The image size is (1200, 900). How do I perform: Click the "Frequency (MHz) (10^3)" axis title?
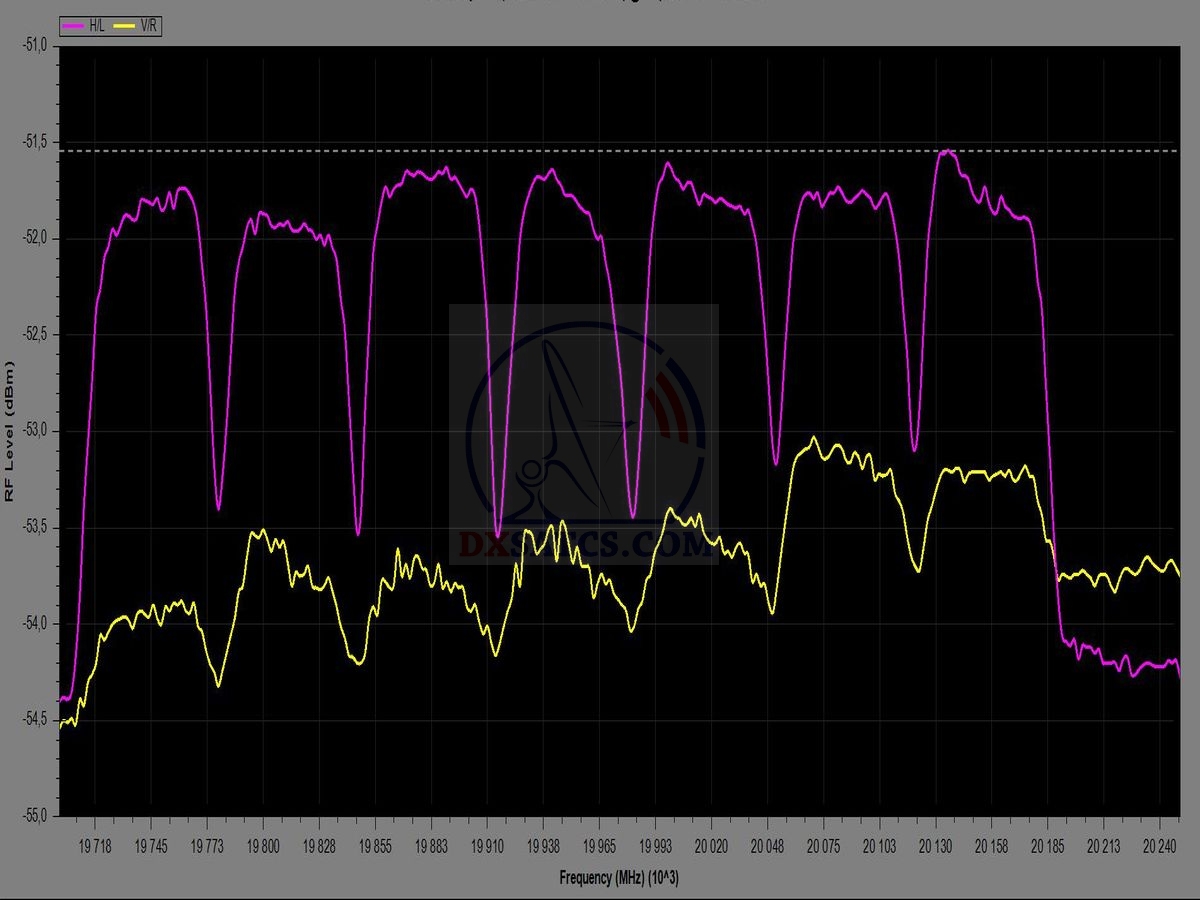[619, 878]
